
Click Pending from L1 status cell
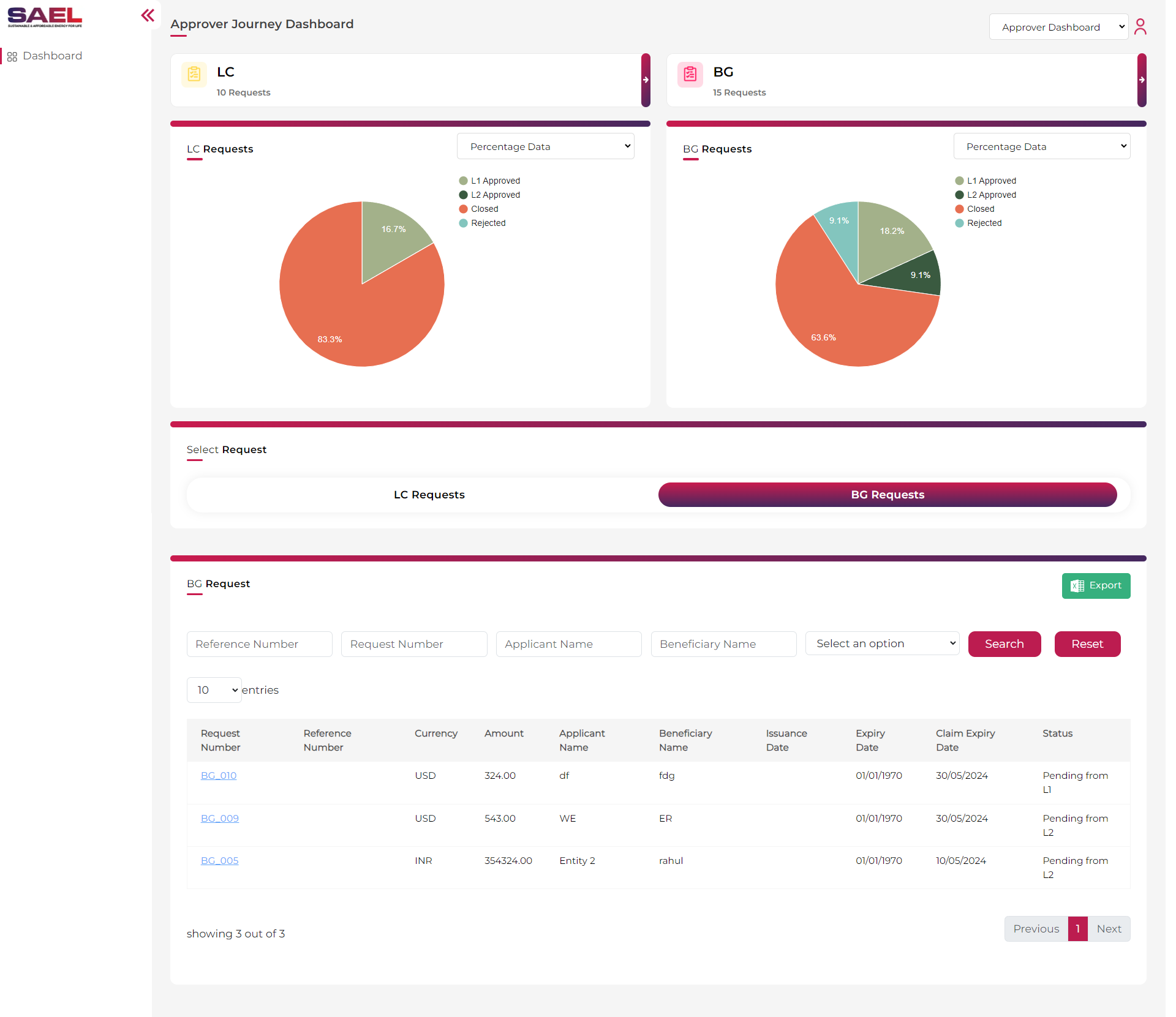[x=1075, y=782]
